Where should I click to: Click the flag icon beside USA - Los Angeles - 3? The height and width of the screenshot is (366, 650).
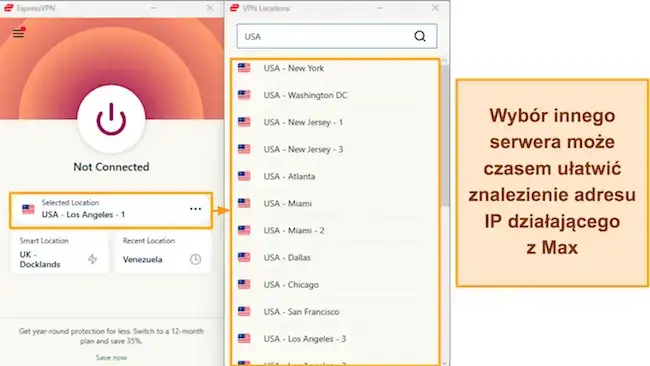pyautogui.click(x=244, y=339)
